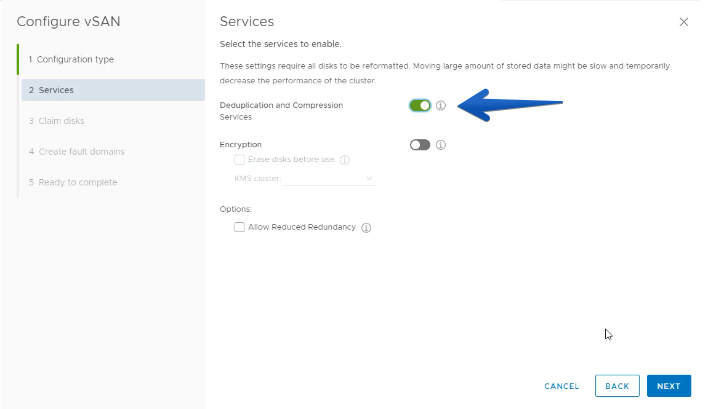Click the 'Options:' label
Screen dimensions: 706x409
(x=235, y=209)
